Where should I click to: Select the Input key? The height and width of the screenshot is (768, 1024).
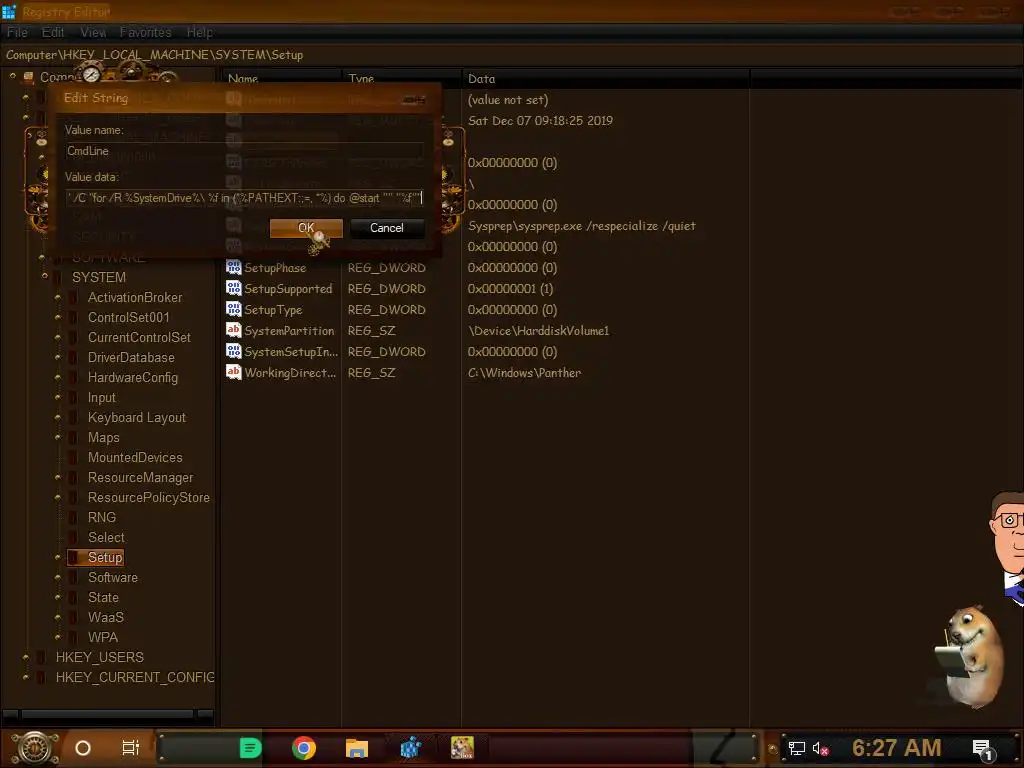tap(101, 398)
